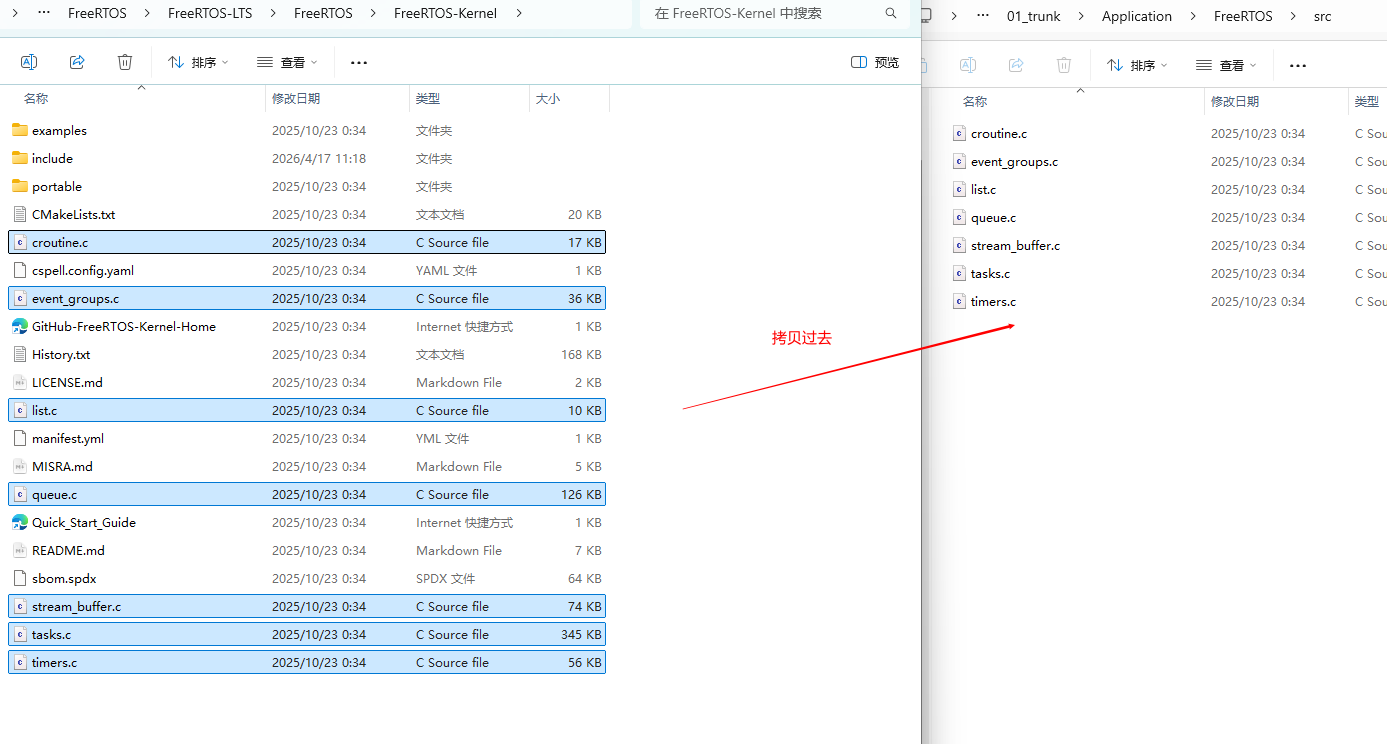Screen dimensions: 1387x744
Task: Select cspell.config.yaml file icon
Action: pyautogui.click(x=20, y=270)
